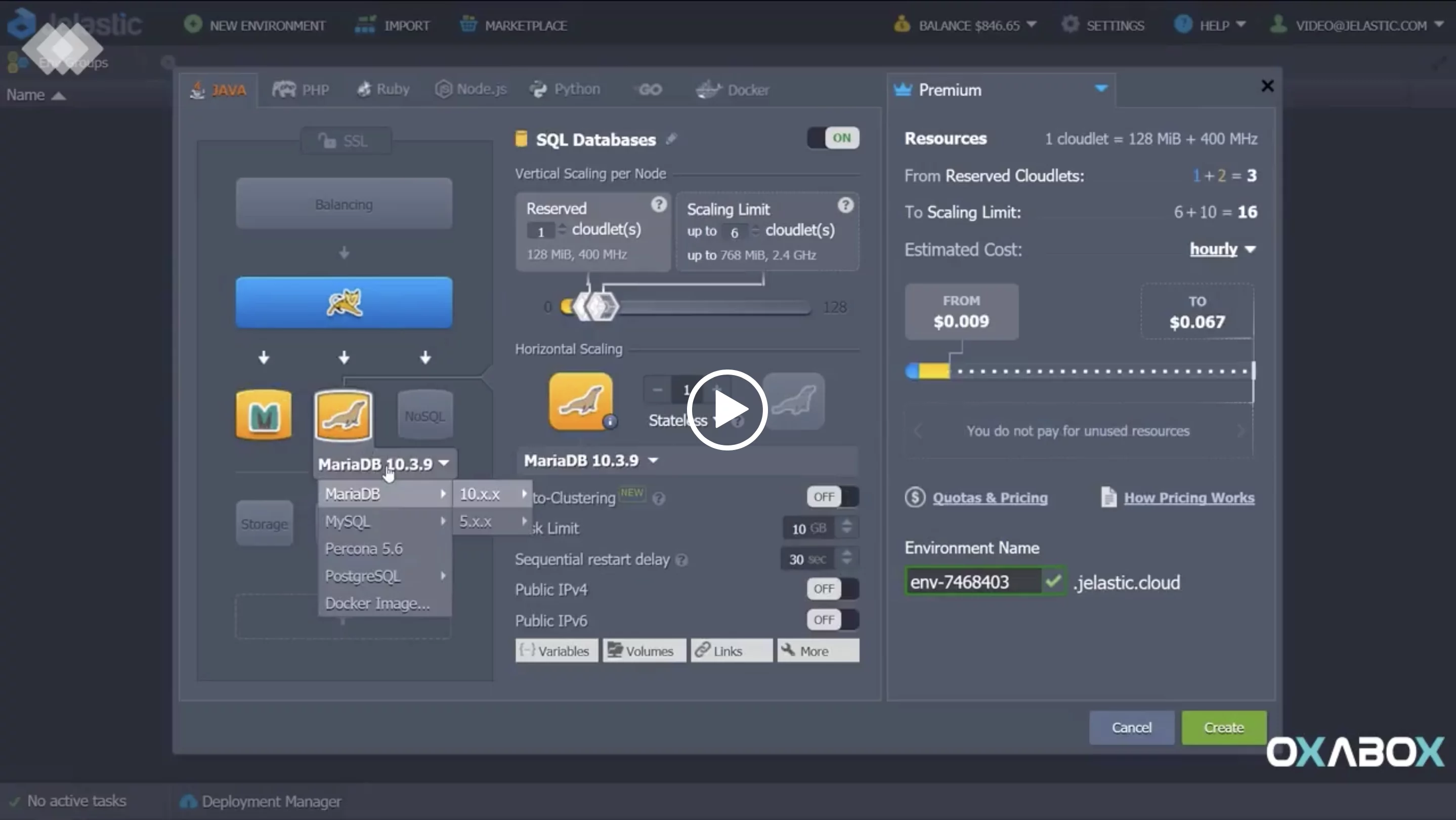This screenshot has height=820, width=1456.
Task: Open the Volumes button
Action: coord(644,650)
